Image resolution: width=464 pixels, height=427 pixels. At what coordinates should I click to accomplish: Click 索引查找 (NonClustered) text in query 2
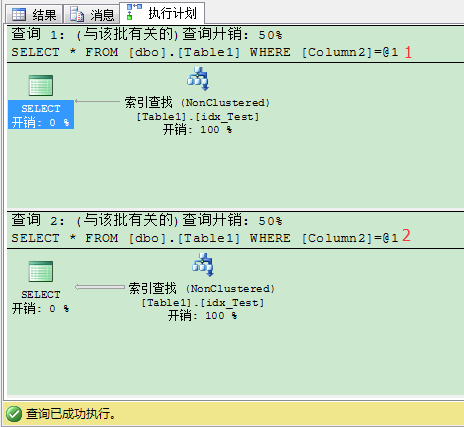pos(202,288)
